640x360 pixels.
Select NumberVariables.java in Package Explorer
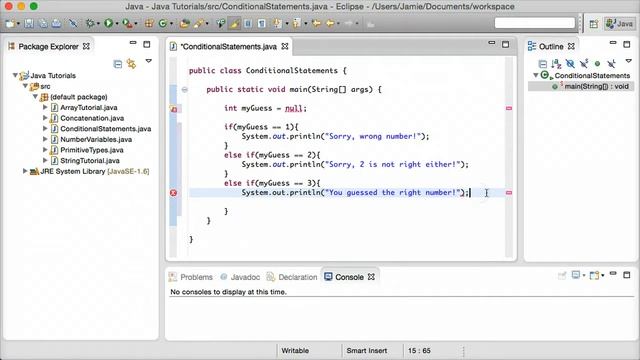click(x=96, y=139)
